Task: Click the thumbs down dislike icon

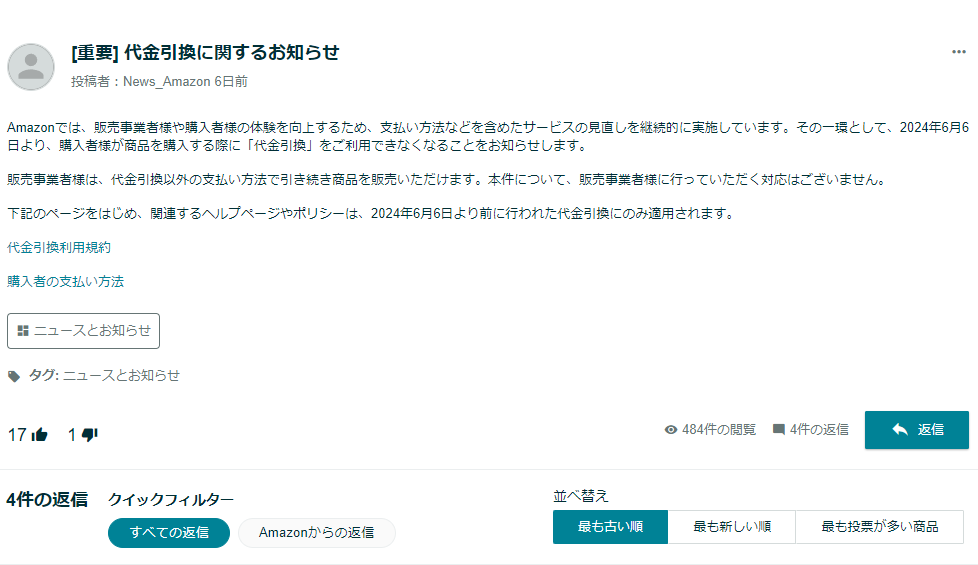Action: pyautogui.click(x=89, y=435)
